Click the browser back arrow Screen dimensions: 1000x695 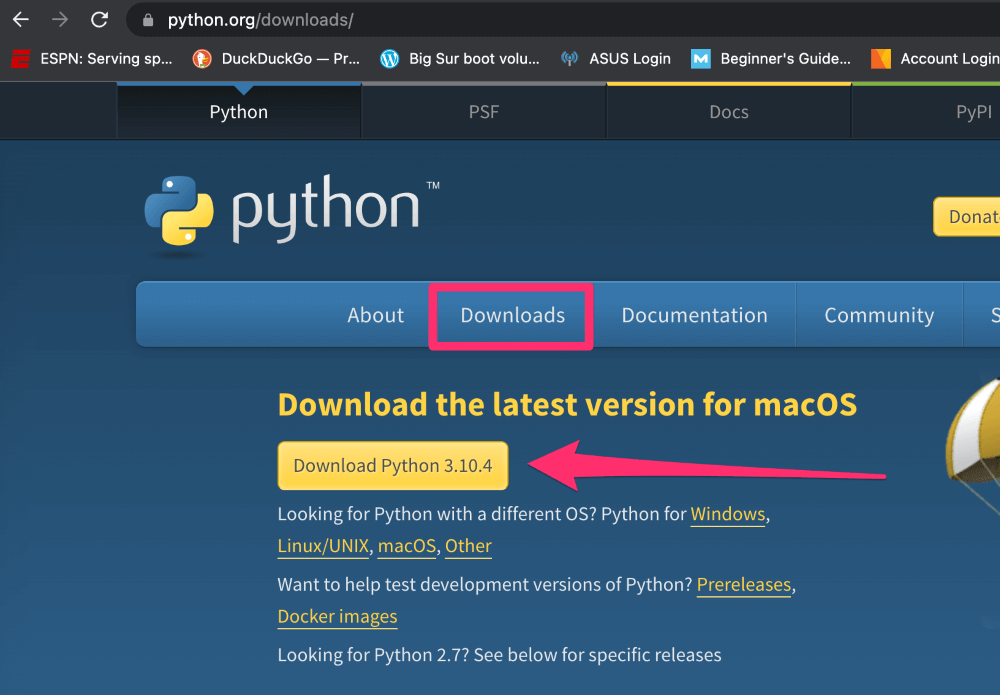[x=22, y=19]
